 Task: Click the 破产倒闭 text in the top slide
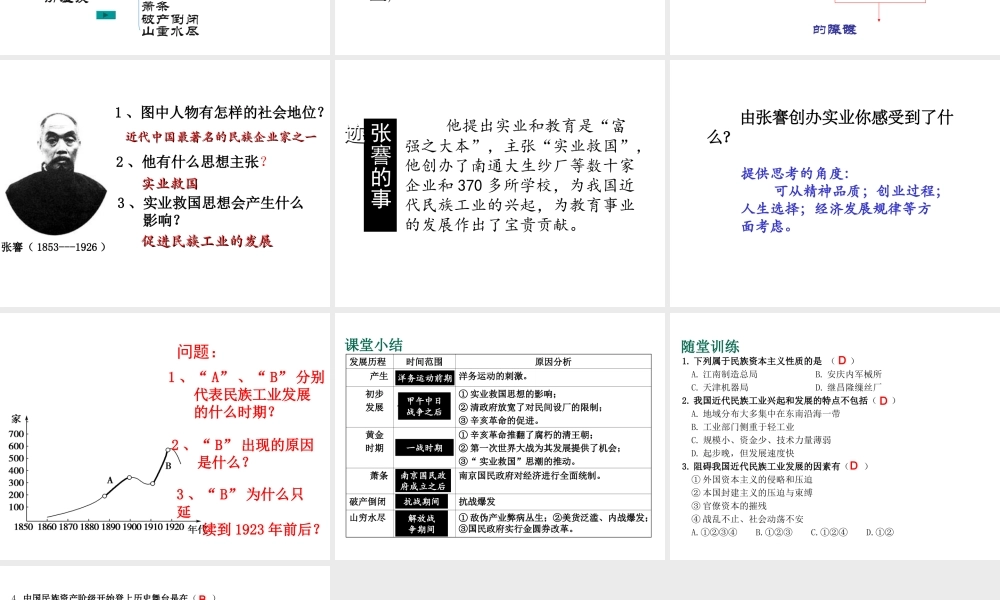click(x=170, y=19)
